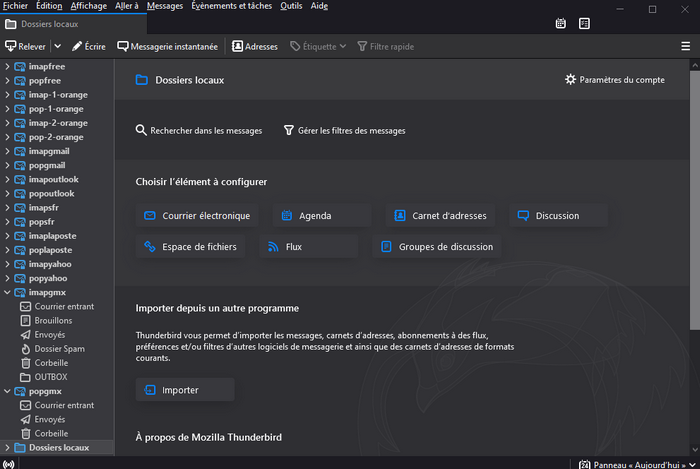Open the calendar tab icon
Image resolution: width=700 pixels, height=469 pixels.
pyautogui.click(x=560, y=24)
